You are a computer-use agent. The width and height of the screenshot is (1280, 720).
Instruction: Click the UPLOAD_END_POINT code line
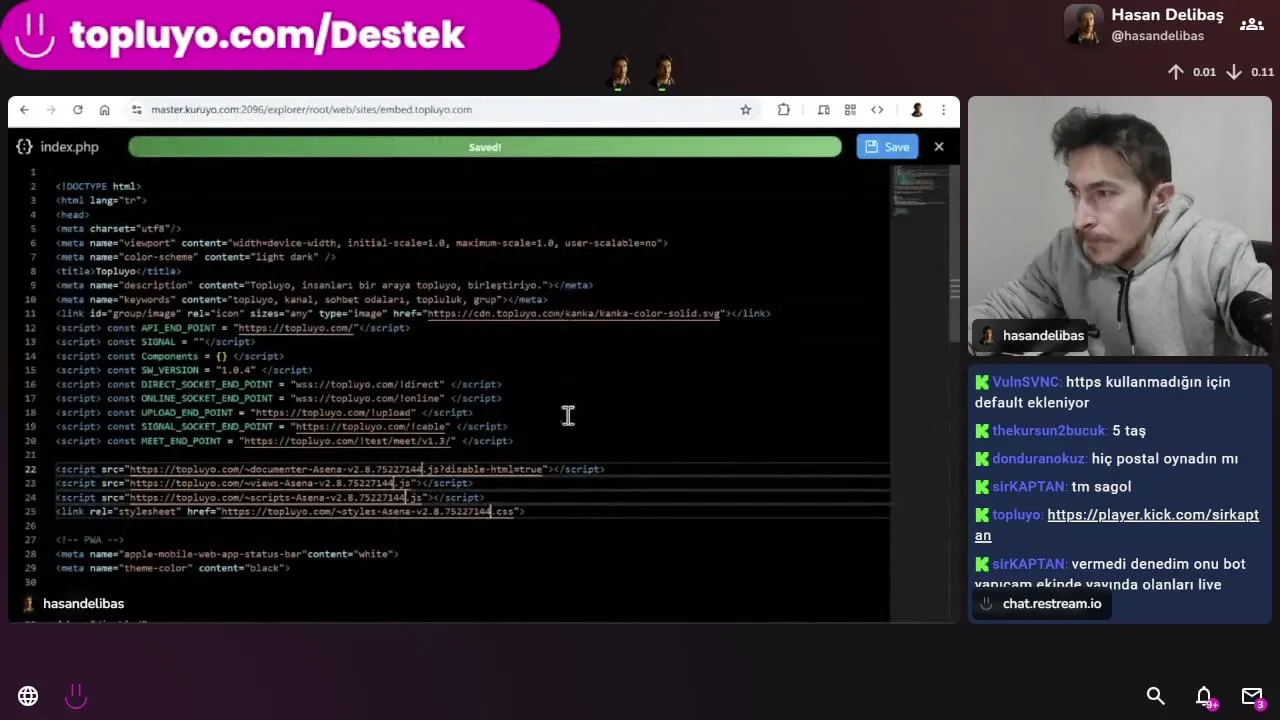264,412
